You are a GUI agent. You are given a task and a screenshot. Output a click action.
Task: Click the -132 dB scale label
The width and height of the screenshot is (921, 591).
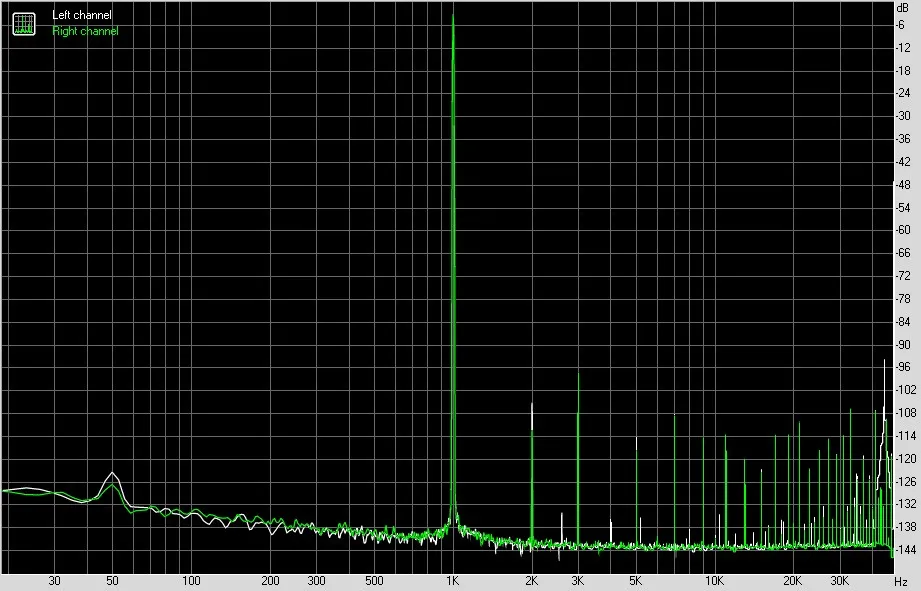point(905,503)
